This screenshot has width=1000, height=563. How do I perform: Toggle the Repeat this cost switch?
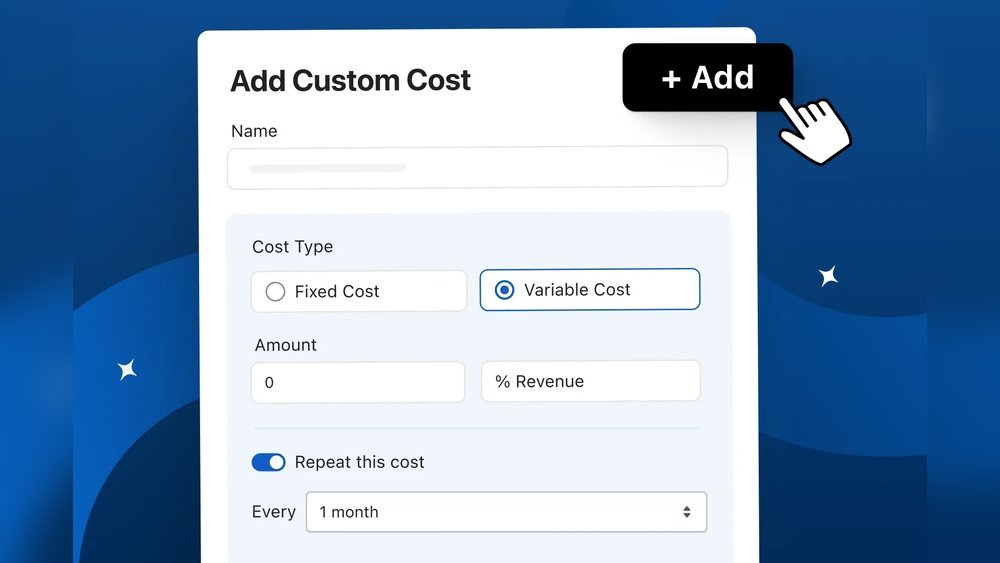268,462
